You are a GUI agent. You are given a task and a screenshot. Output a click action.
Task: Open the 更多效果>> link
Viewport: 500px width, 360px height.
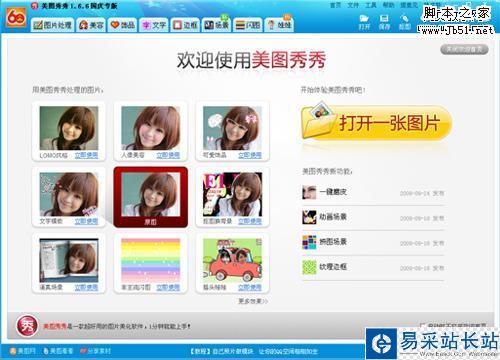click(253, 301)
